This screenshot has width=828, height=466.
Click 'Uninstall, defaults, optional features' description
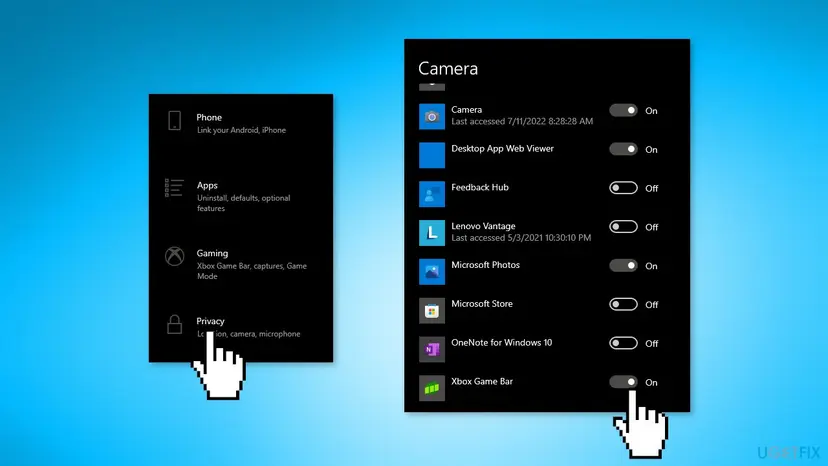[x=243, y=203]
